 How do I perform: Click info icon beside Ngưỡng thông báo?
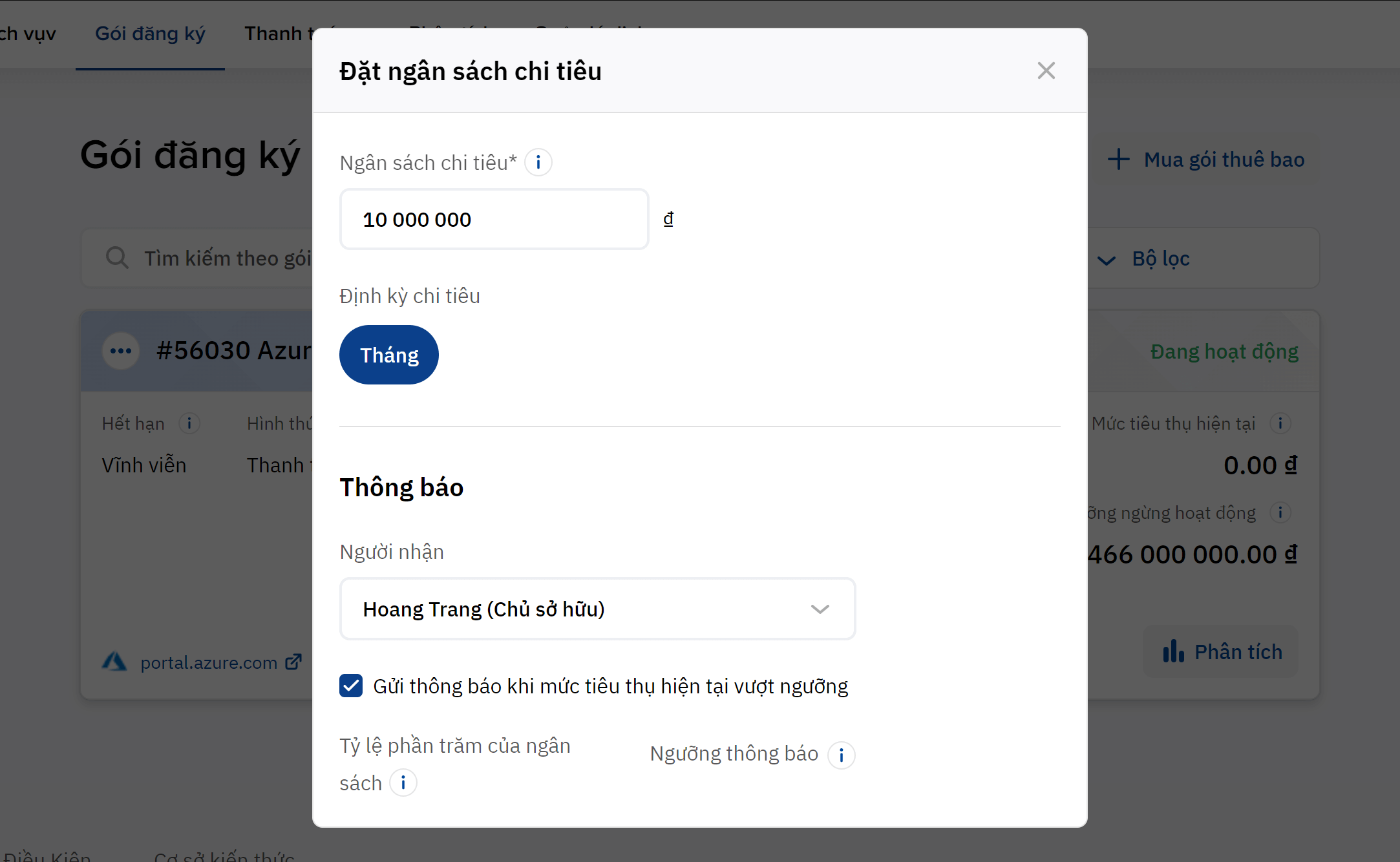[x=841, y=755]
